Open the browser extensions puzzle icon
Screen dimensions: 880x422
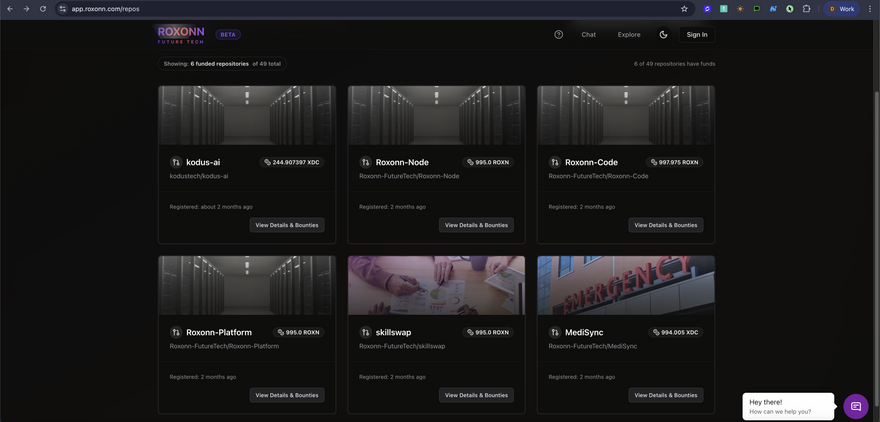(x=806, y=8)
